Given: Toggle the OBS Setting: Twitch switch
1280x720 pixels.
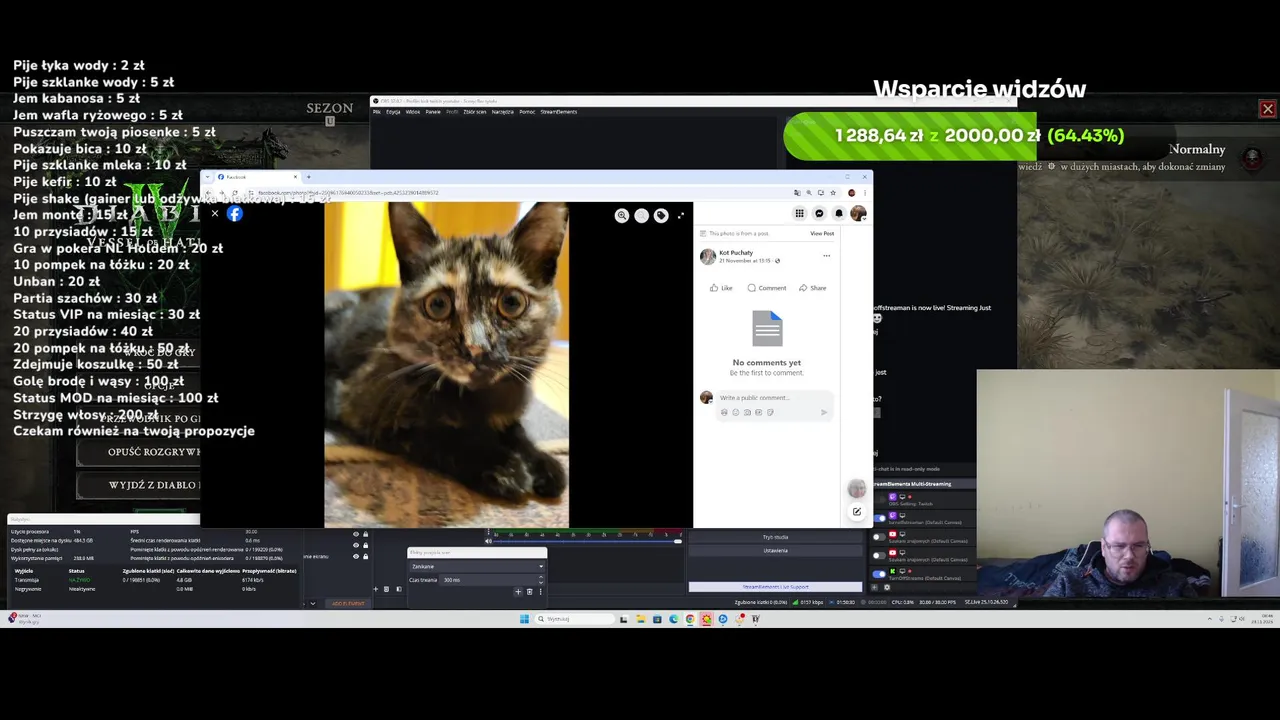Looking at the screenshot, I should [879, 499].
